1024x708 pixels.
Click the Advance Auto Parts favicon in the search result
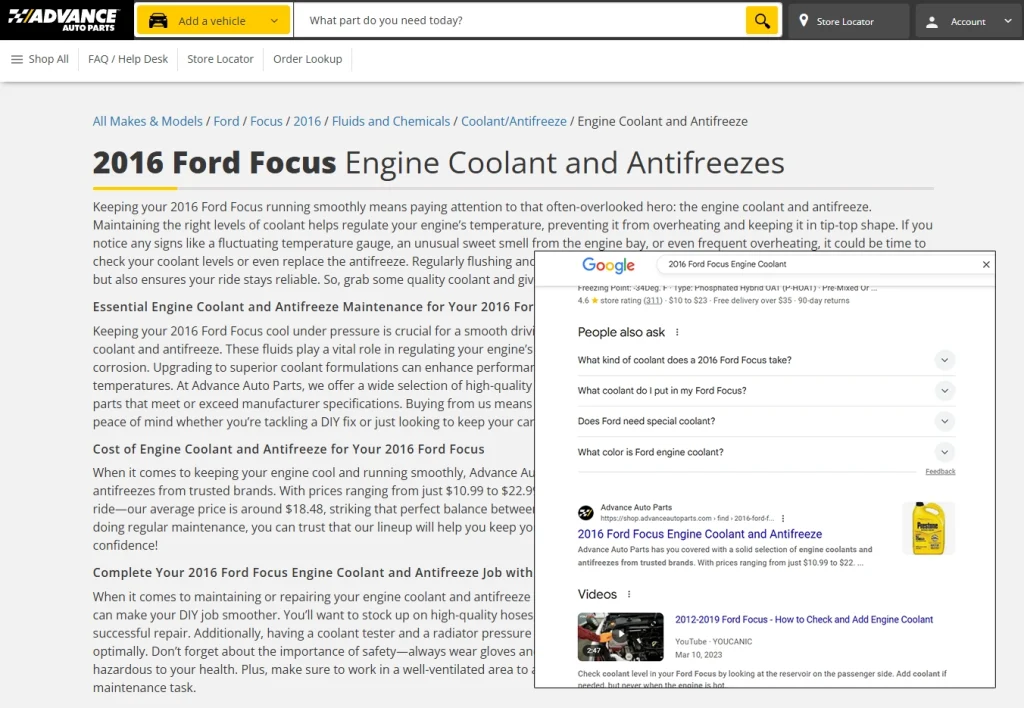coord(586,513)
